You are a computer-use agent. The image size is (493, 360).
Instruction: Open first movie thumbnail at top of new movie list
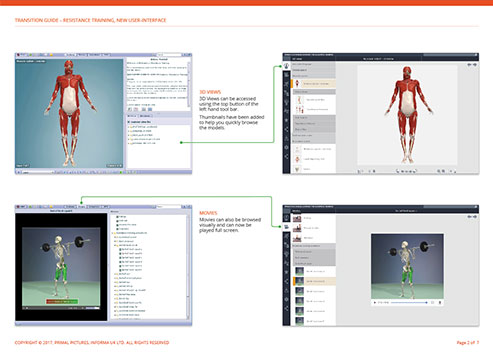[x=297, y=218]
